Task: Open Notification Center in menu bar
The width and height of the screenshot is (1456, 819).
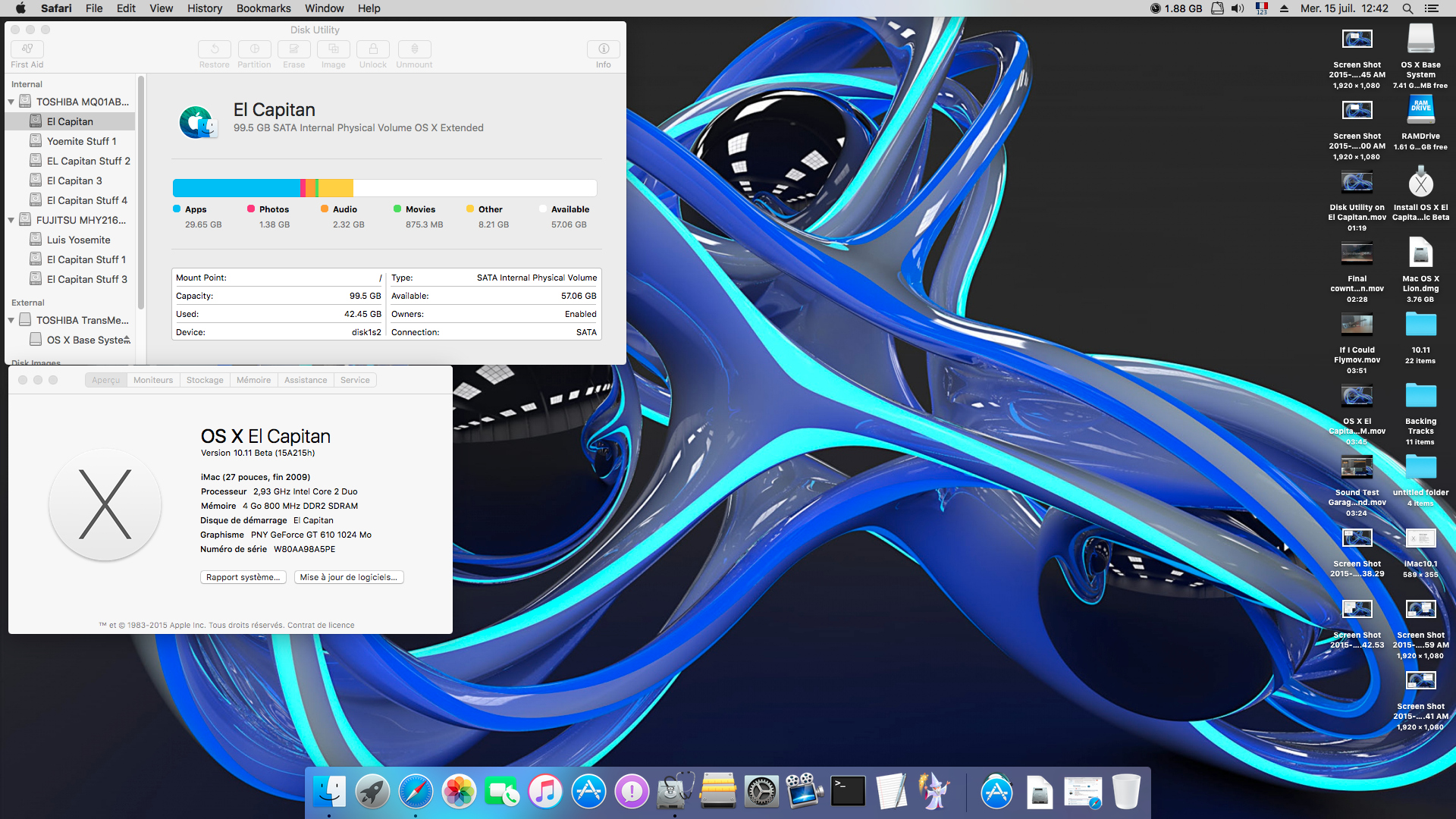Action: [1432, 8]
